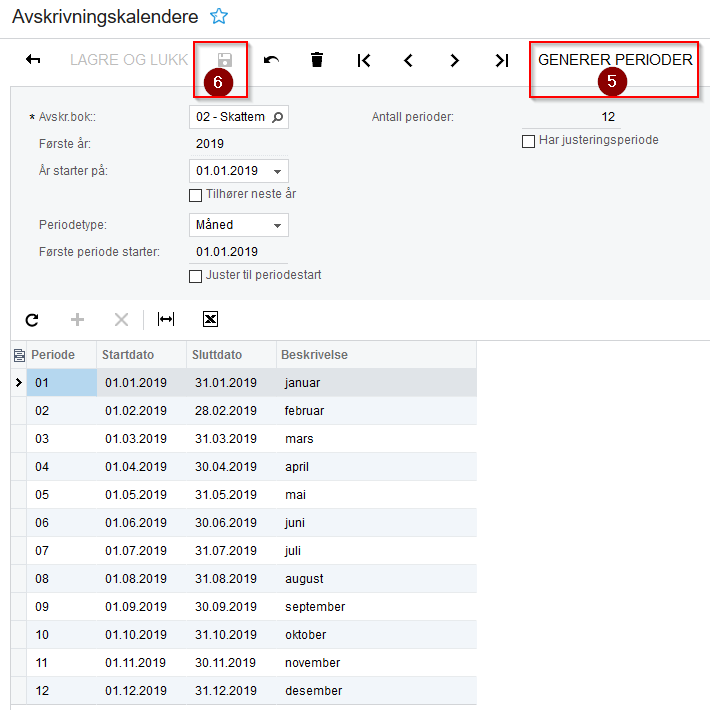
Task: Sort by Sluttdato column header
Action: pos(216,355)
